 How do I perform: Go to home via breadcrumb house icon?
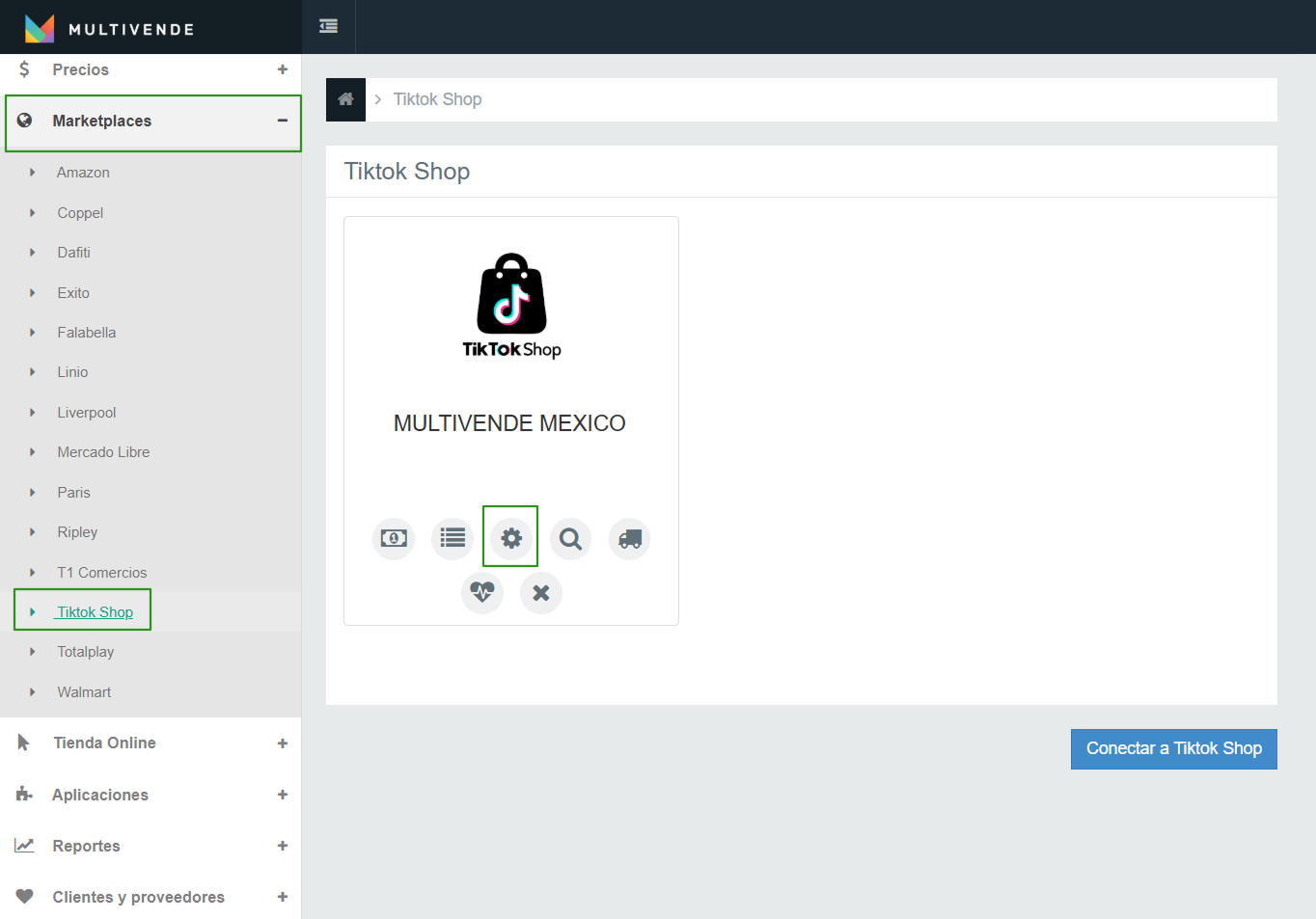345,99
